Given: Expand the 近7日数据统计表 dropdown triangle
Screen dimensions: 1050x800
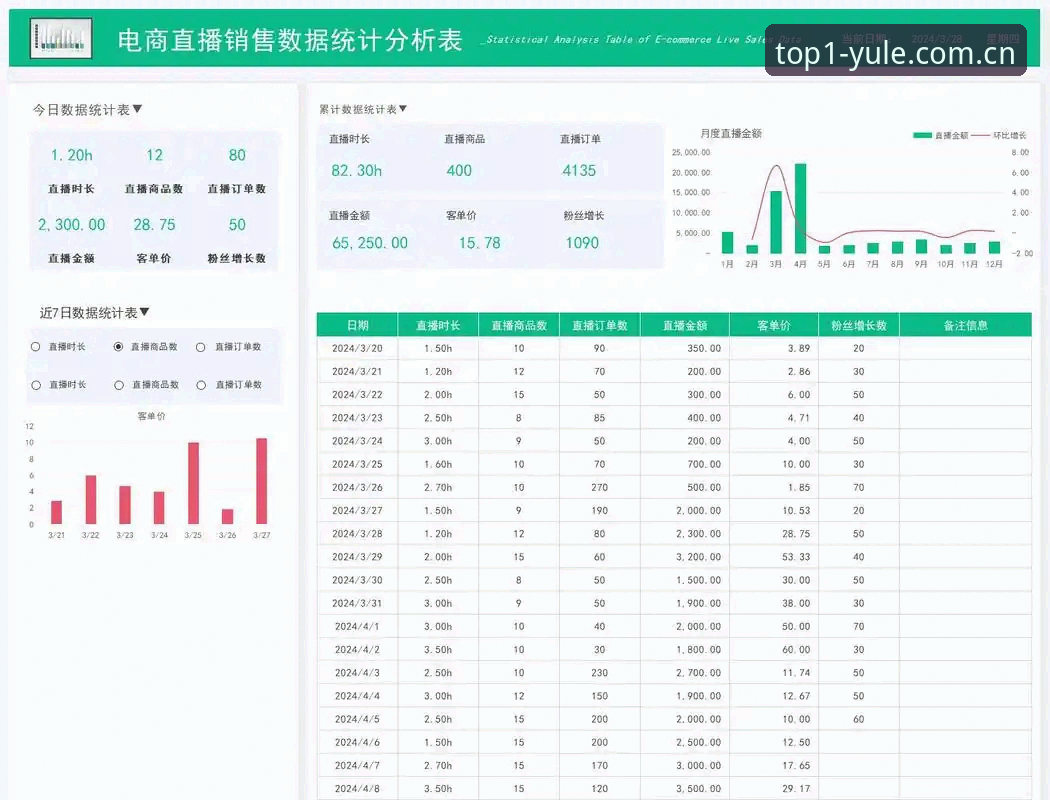Looking at the screenshot, I should click(x=145, y=312).
